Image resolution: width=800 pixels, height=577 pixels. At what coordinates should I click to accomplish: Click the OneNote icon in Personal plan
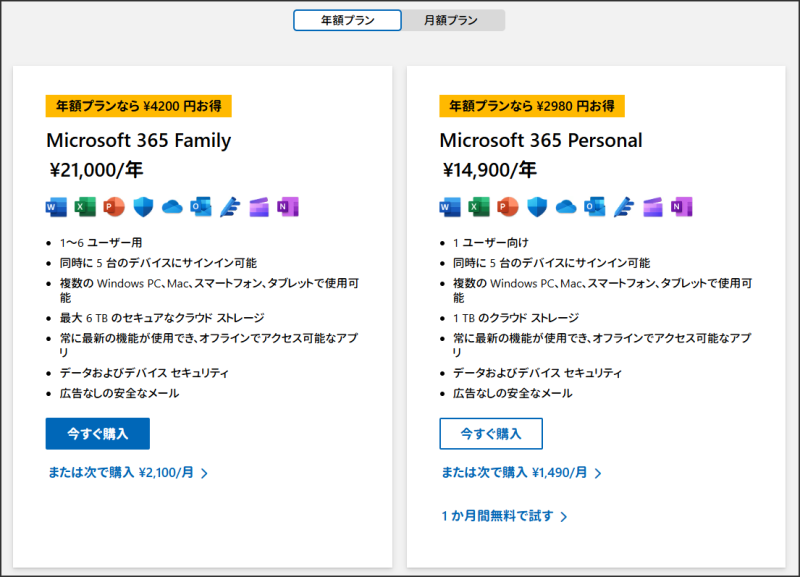click(x=682, y=207)
